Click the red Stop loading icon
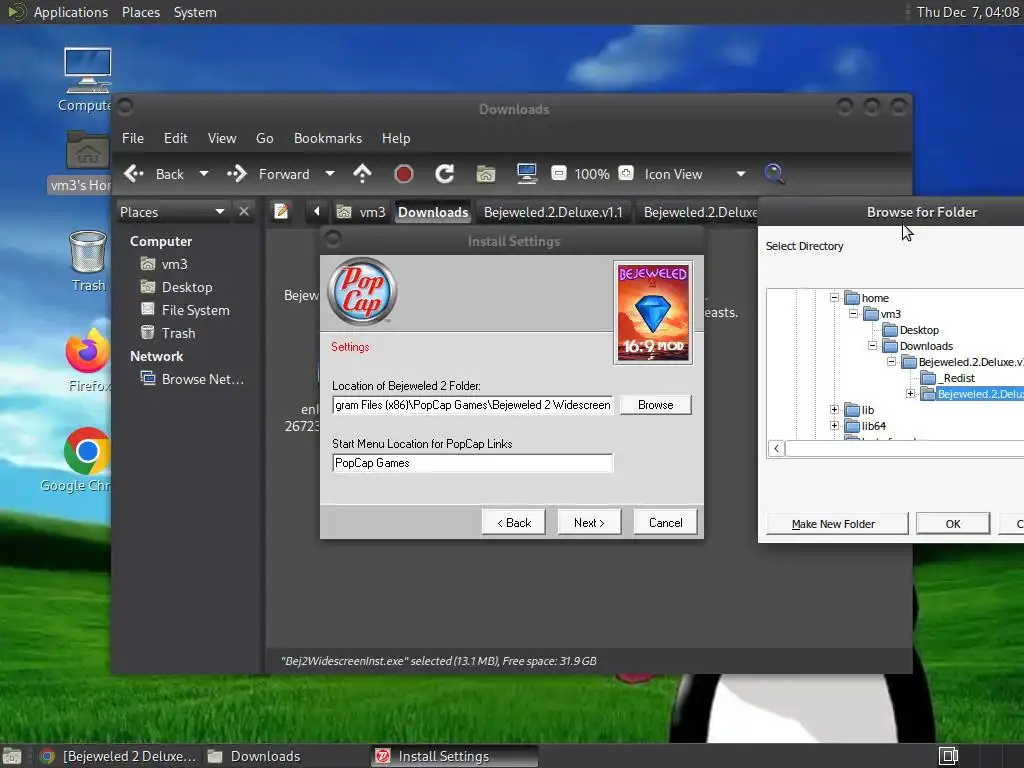Image resolution: width=1024 pixels, height=768 pixels. (404, 174)
